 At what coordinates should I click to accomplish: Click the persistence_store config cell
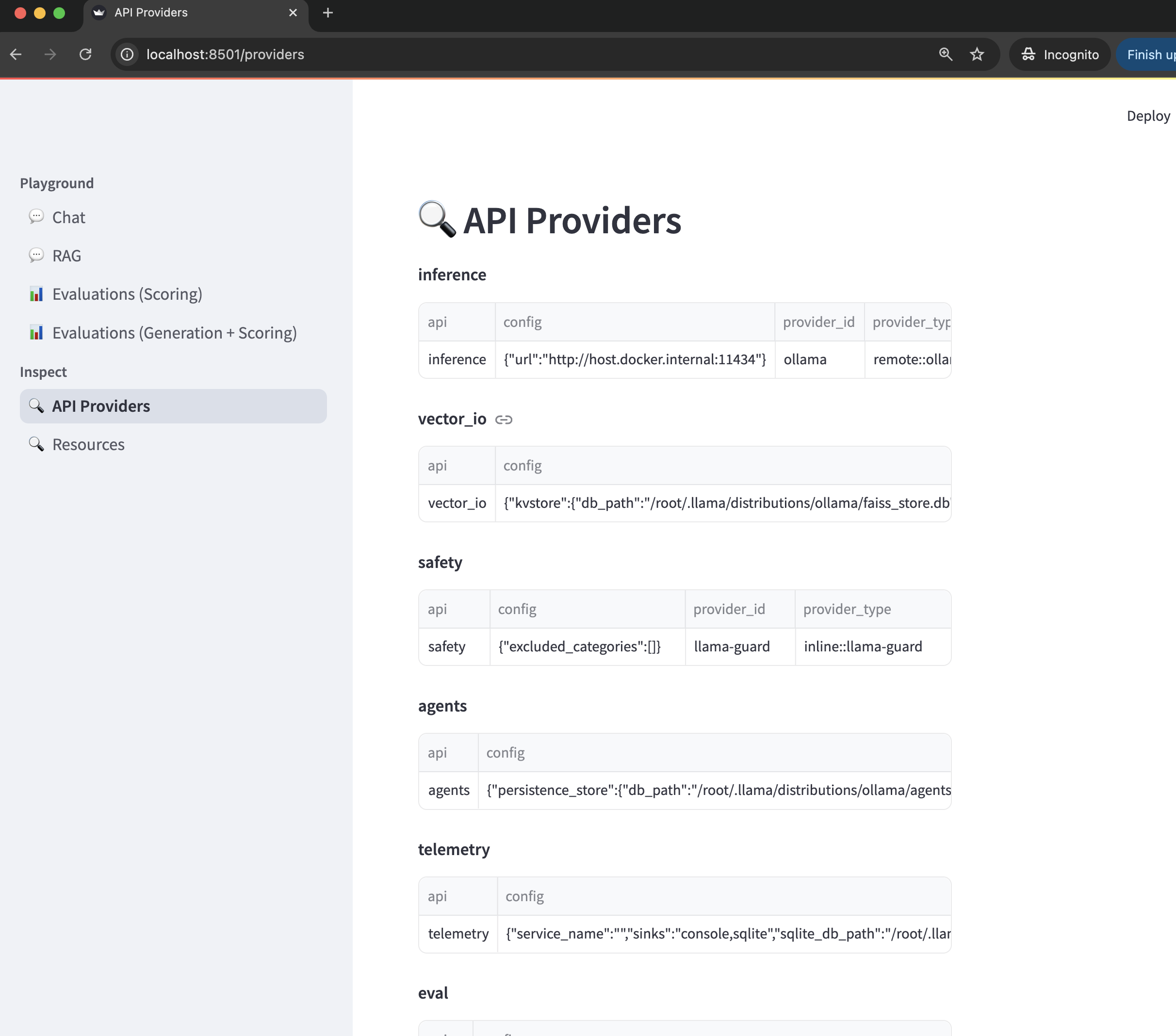point(715,791)
